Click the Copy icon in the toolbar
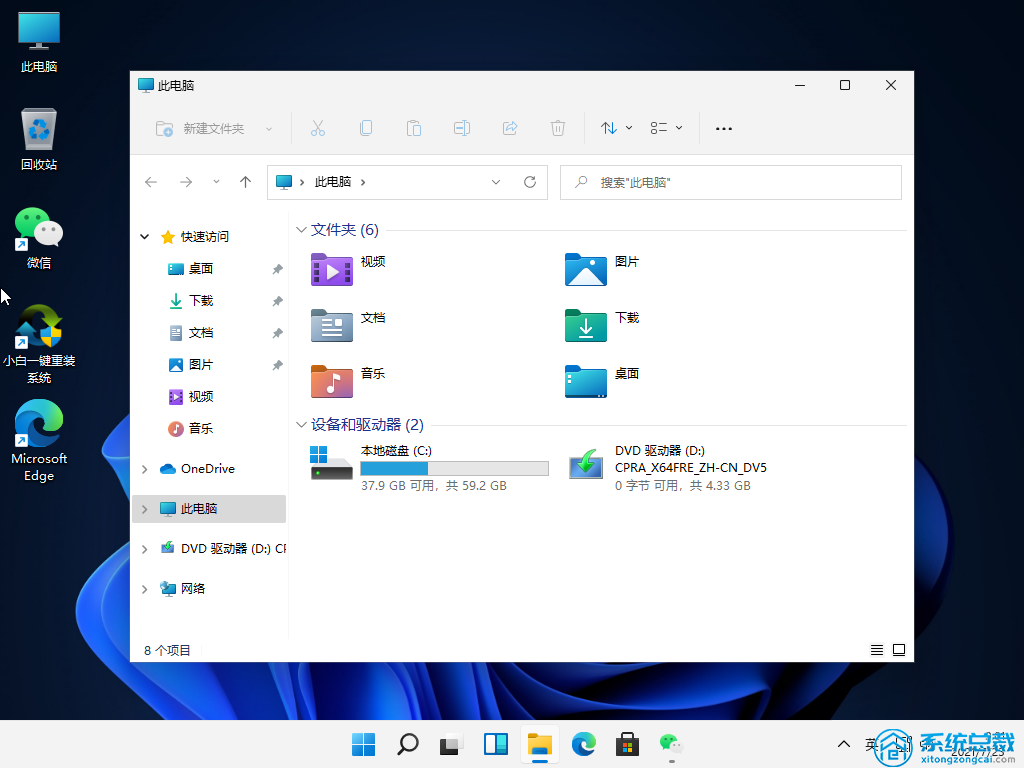The height and width of the screenshot is (768, 1024). [x=365, y=128]
